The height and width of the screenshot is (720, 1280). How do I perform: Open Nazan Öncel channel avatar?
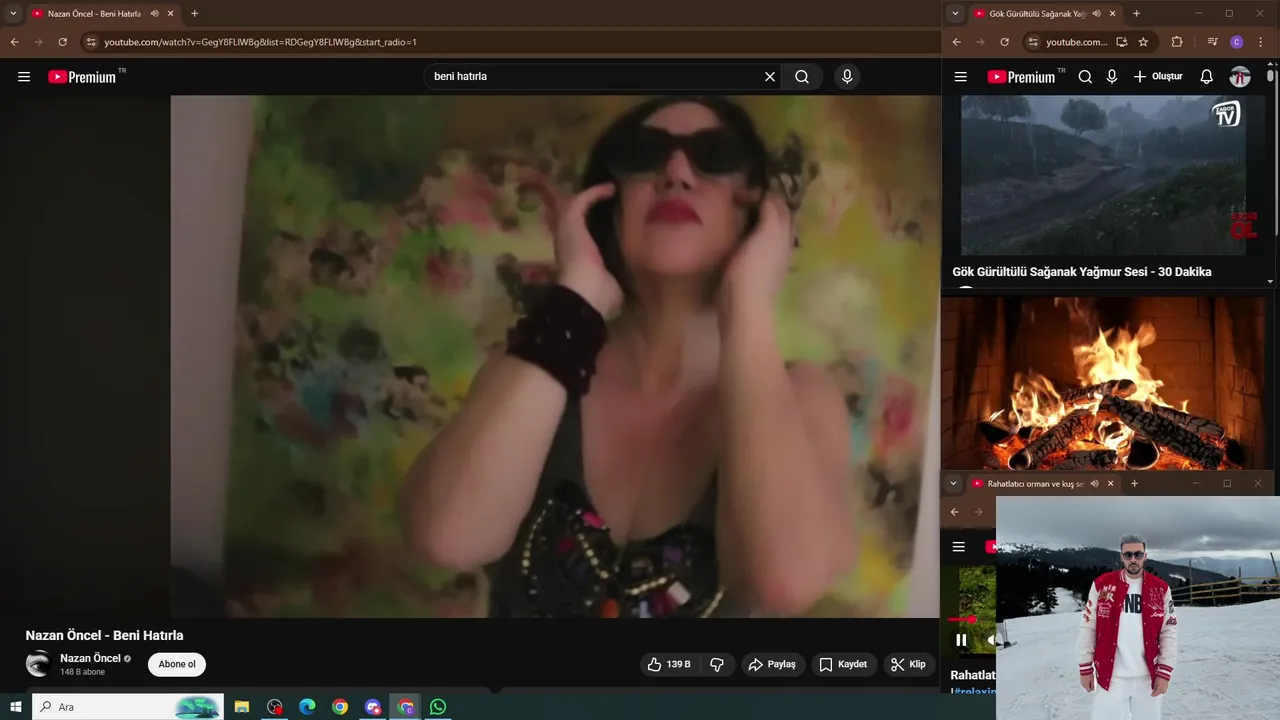(x=38, y=664)
